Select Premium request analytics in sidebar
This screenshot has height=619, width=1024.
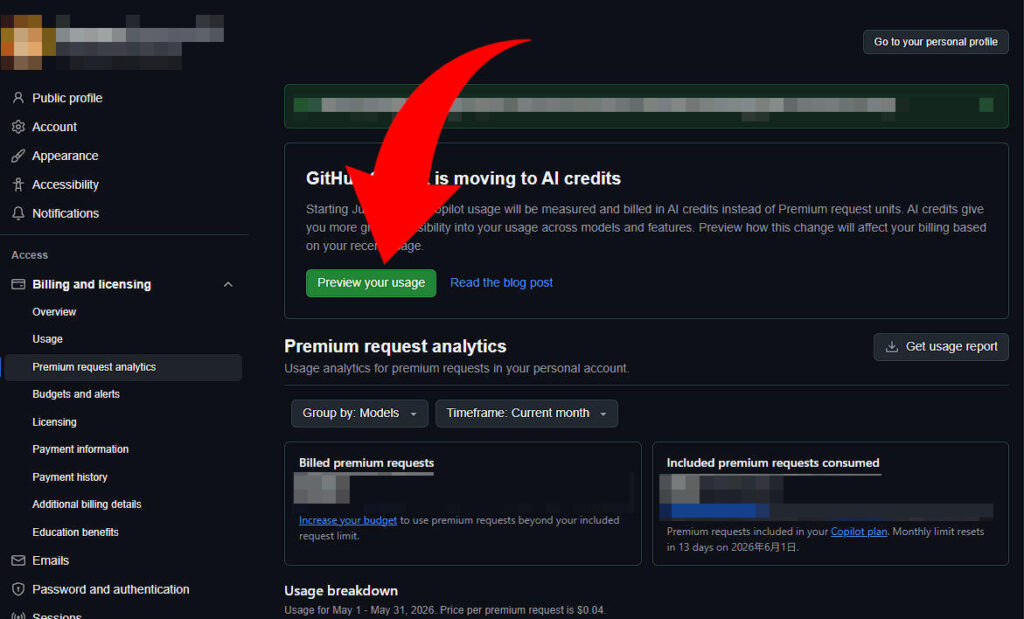123,367
